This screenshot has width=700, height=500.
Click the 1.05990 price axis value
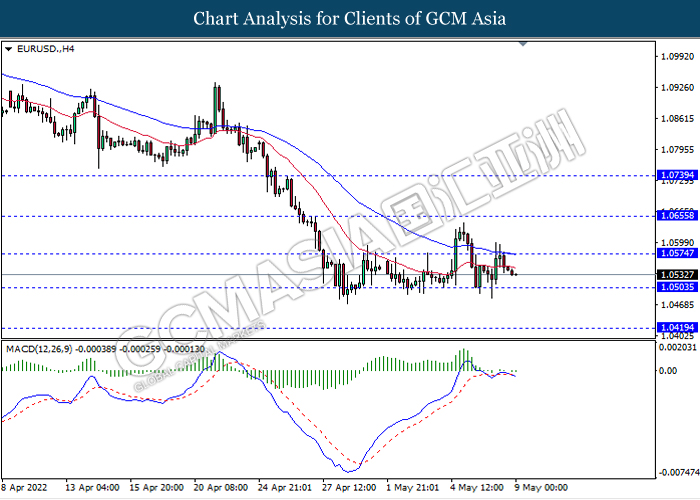tap(677, 243)
